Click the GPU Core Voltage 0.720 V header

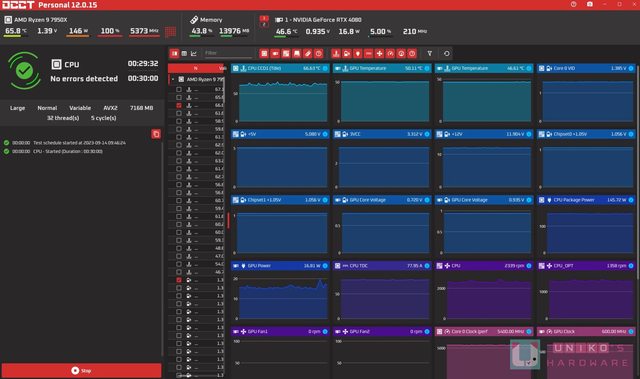(382, 200)
